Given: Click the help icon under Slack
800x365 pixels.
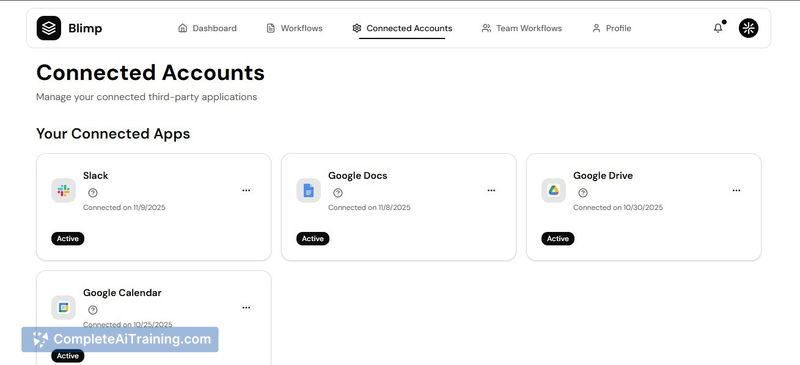Looking at the screenshot, I should 93,193.
